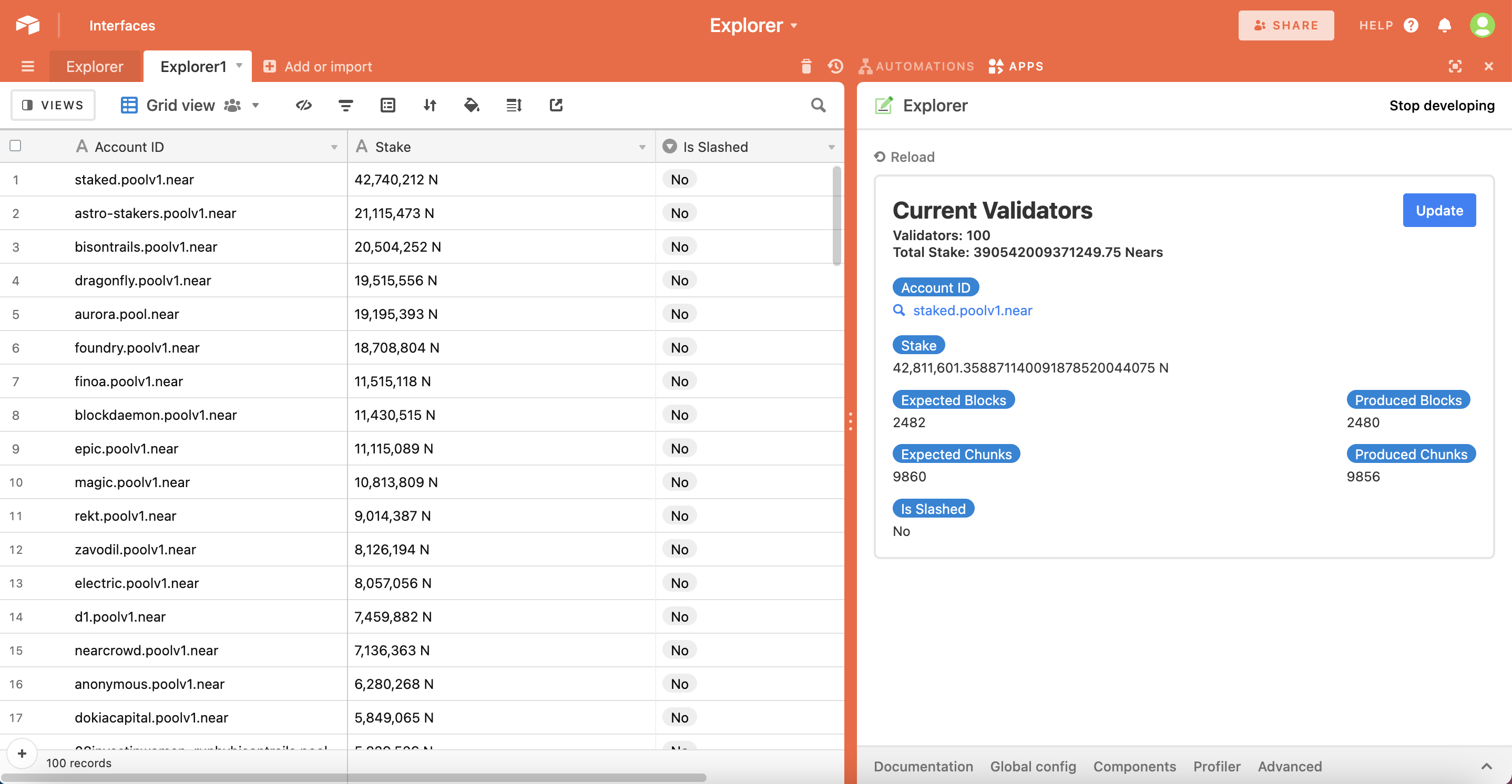Switch to the Explorer table tab
Image resolution: width=1512 pixels, height=784 pixels.
[x=95, y=66]
